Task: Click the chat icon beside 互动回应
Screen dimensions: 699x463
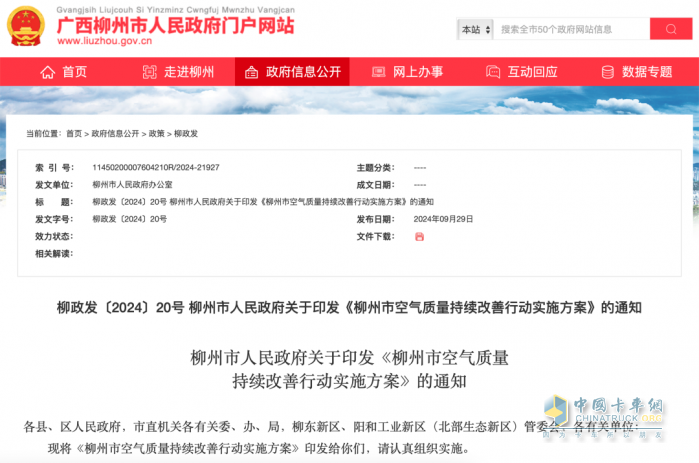Action: pyautogui.click(x=493, y=72)
